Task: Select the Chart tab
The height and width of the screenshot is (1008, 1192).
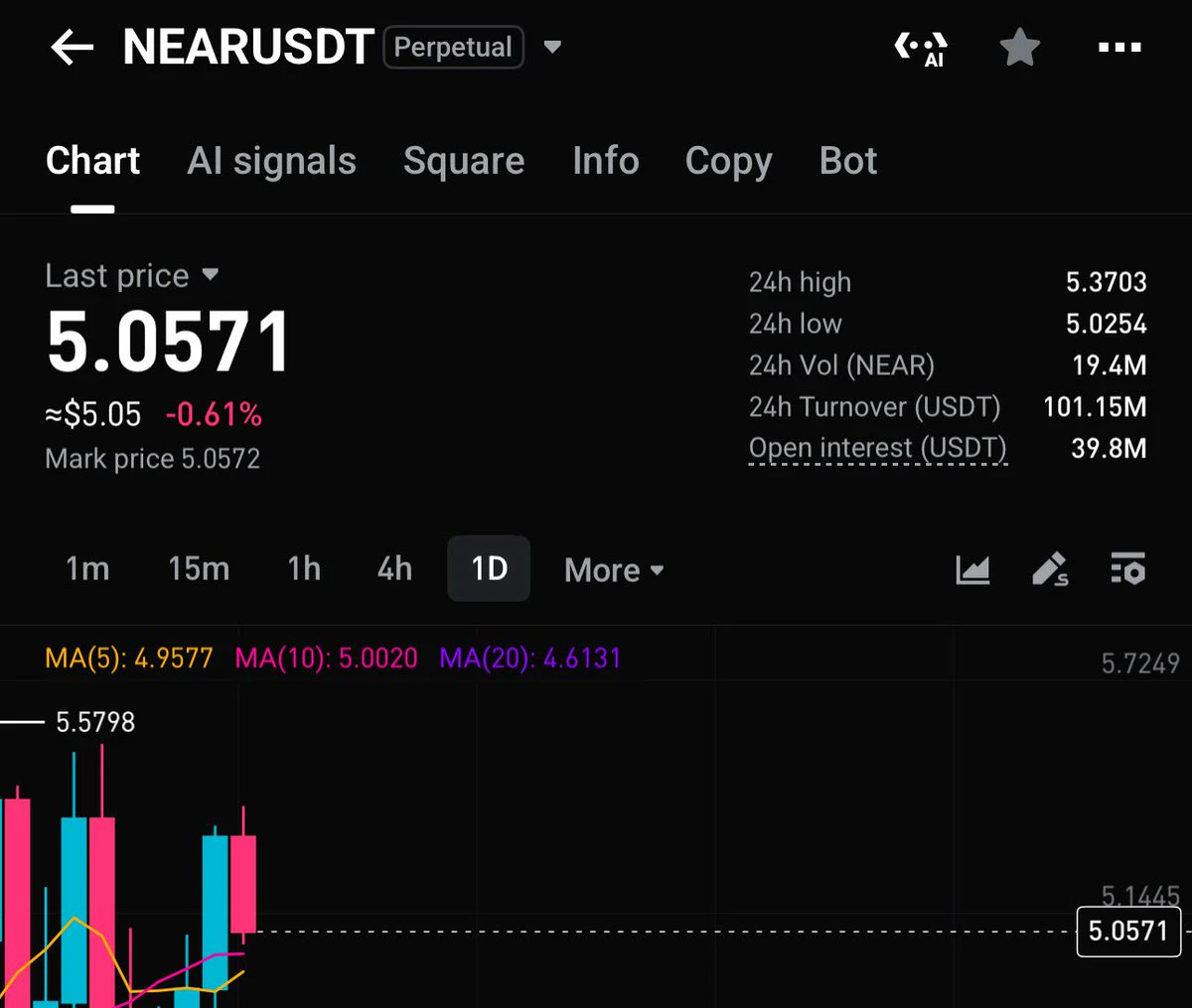Action: click(93, 161)
